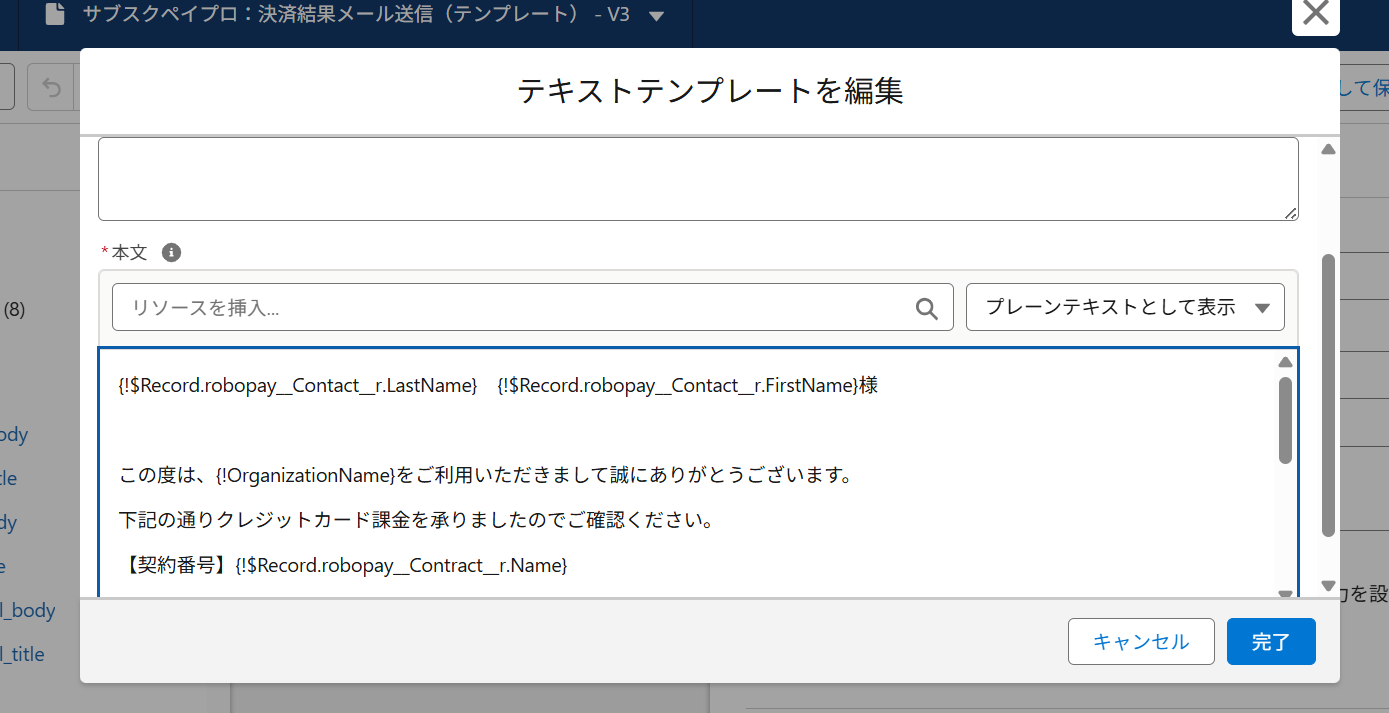Click the magnifier icon in resource search
Screen dimensions: 1389x713
point(926,308)
